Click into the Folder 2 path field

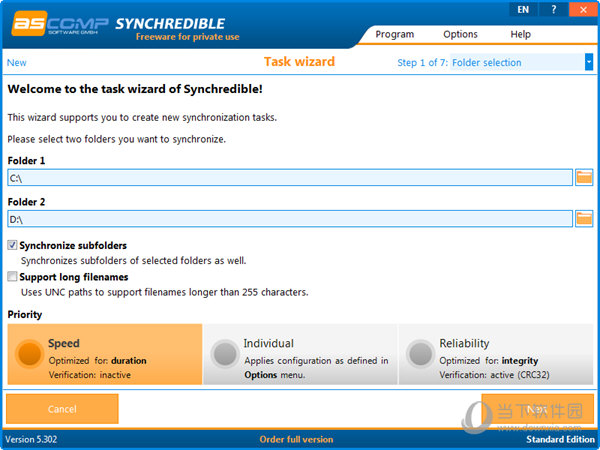coord(290,218)
